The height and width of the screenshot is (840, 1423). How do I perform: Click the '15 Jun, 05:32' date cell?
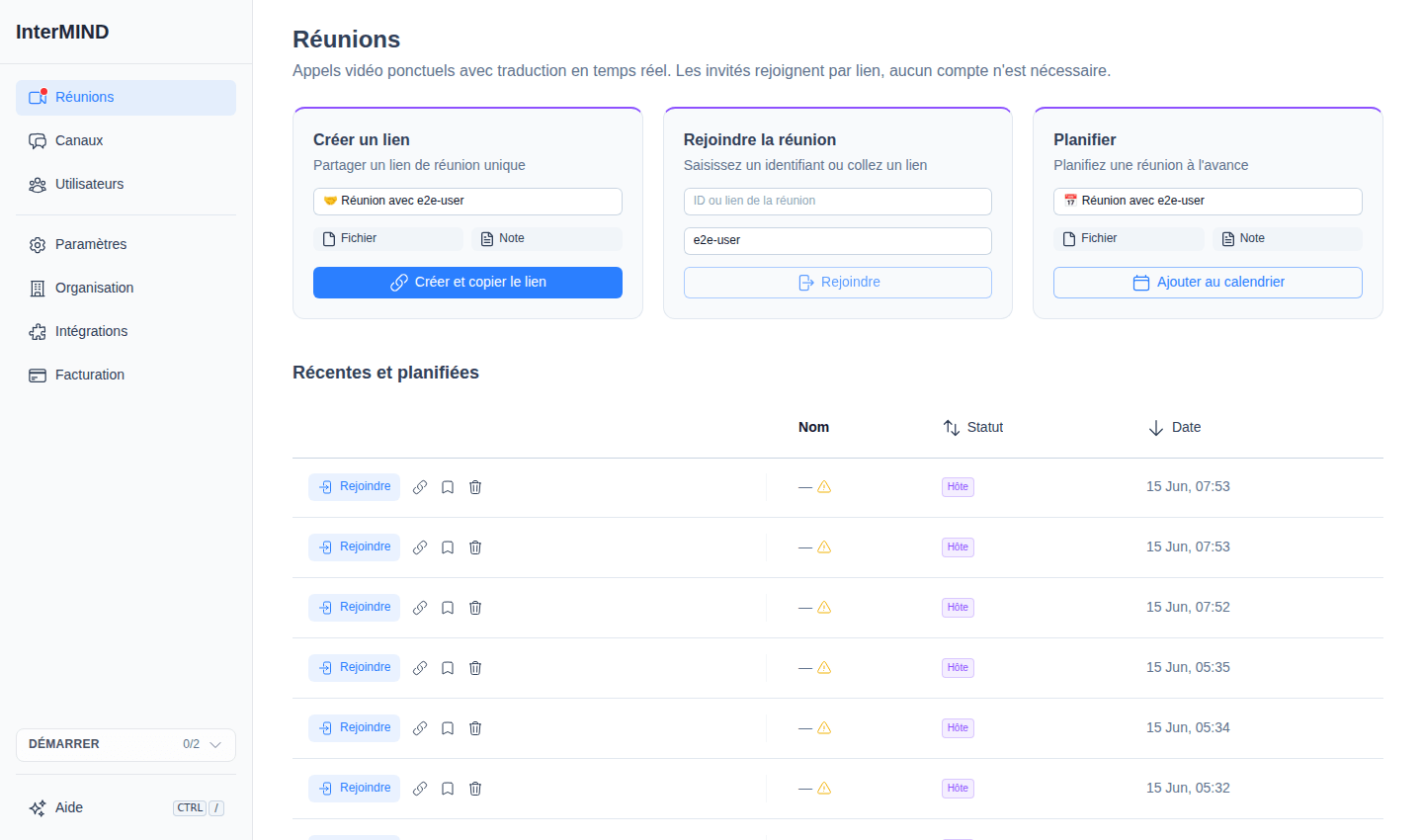tap(1188, 789)
